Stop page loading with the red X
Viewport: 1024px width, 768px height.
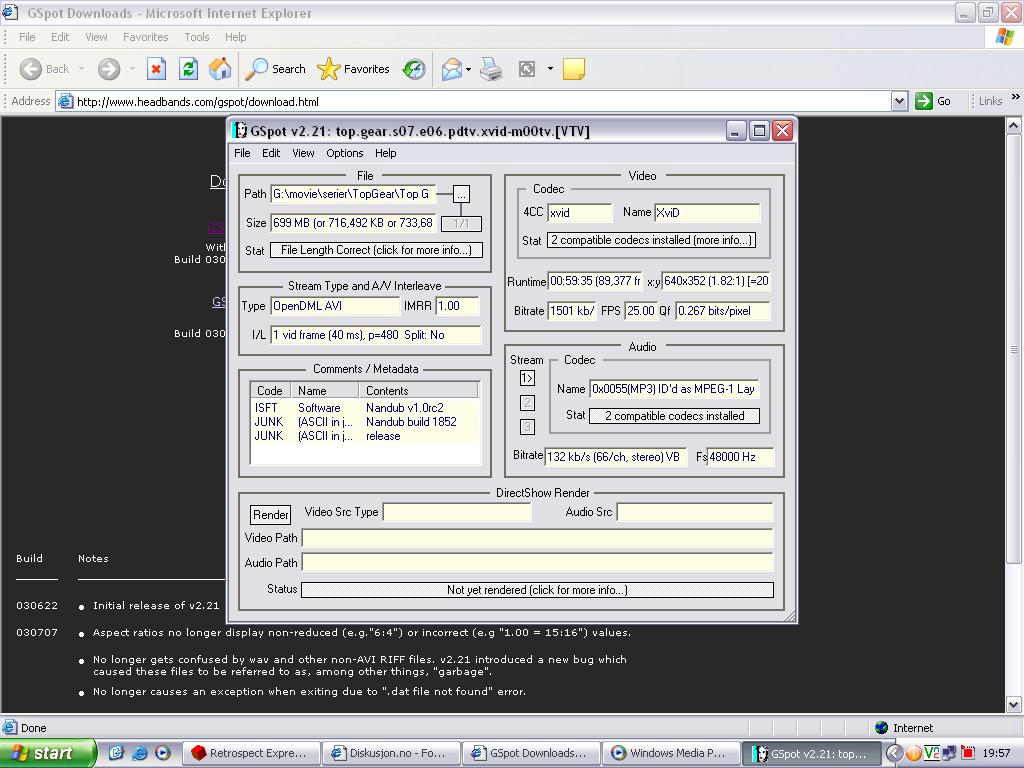point(156,69)
